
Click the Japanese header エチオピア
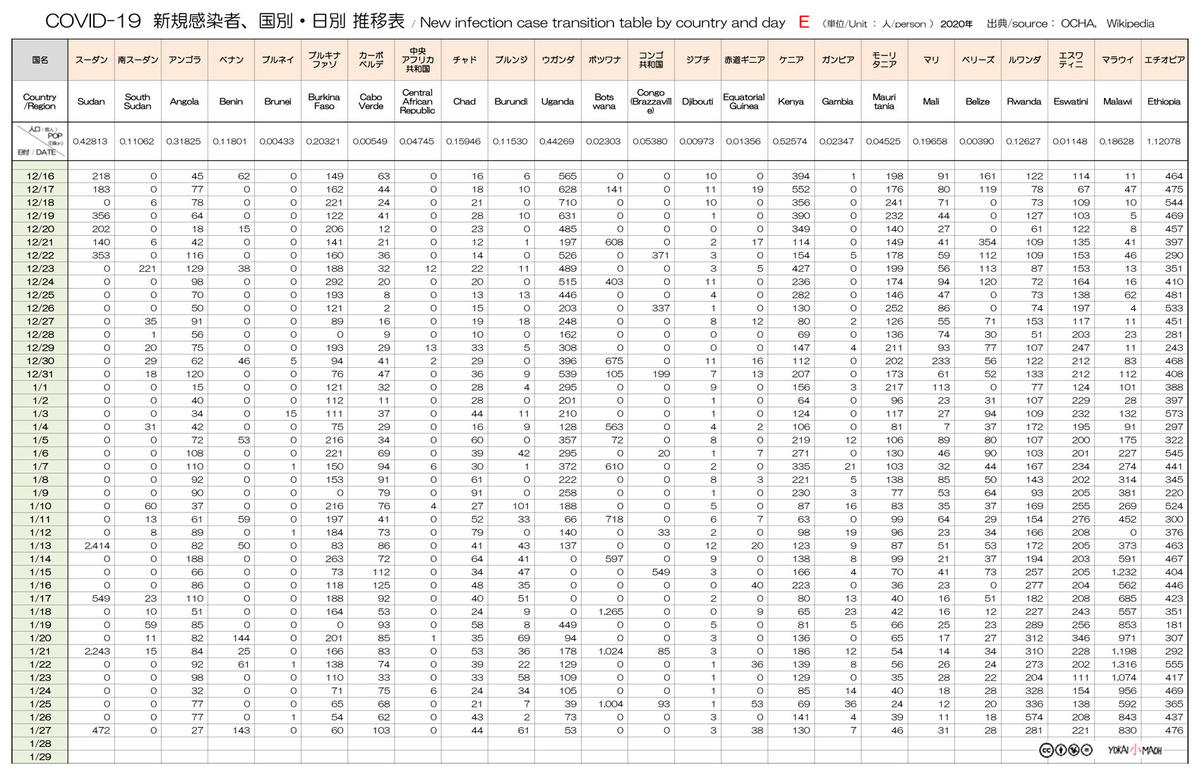point(1164,60)
